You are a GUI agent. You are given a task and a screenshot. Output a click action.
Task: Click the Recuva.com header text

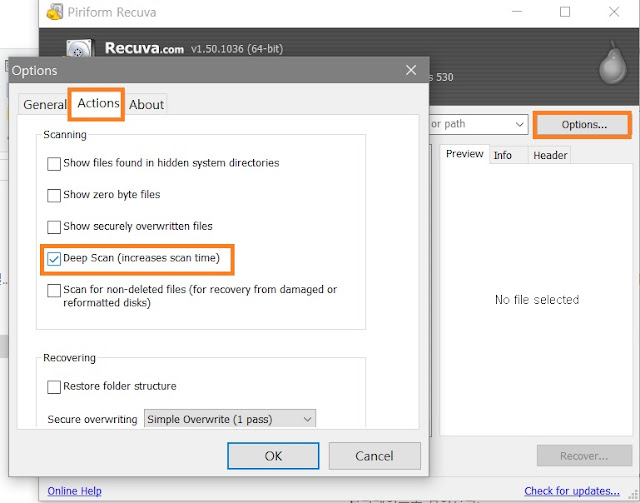point(144,48)
